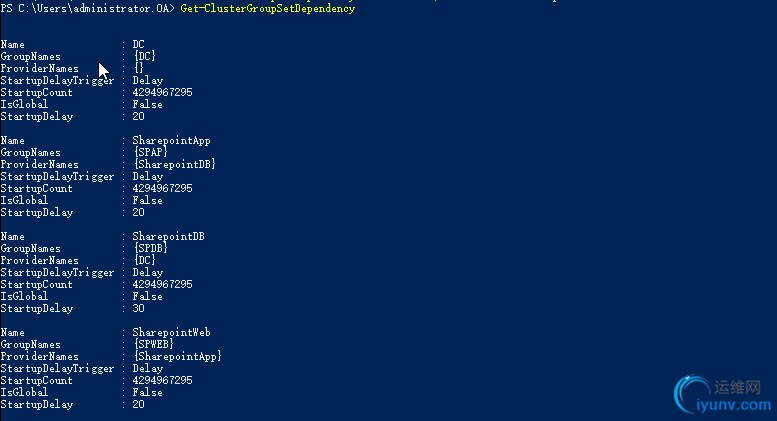Click the {DC} GroupNames value of DC set
Viewport: 777px width, 421px height.
[x=145, y=56]
